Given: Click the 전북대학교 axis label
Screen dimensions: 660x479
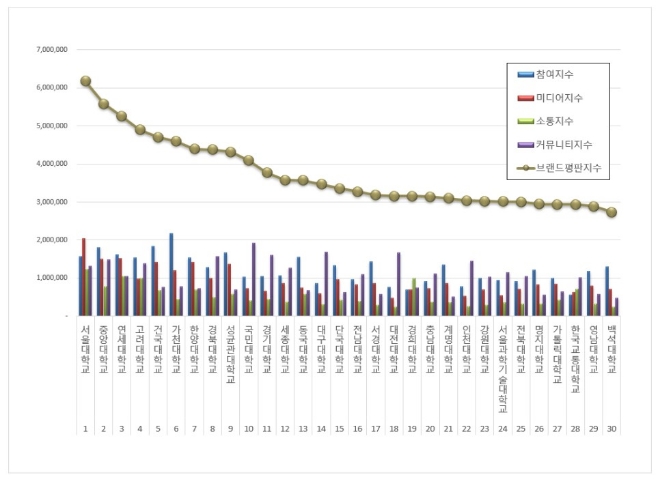Looking at the screenshot, I should pos(521,349).
